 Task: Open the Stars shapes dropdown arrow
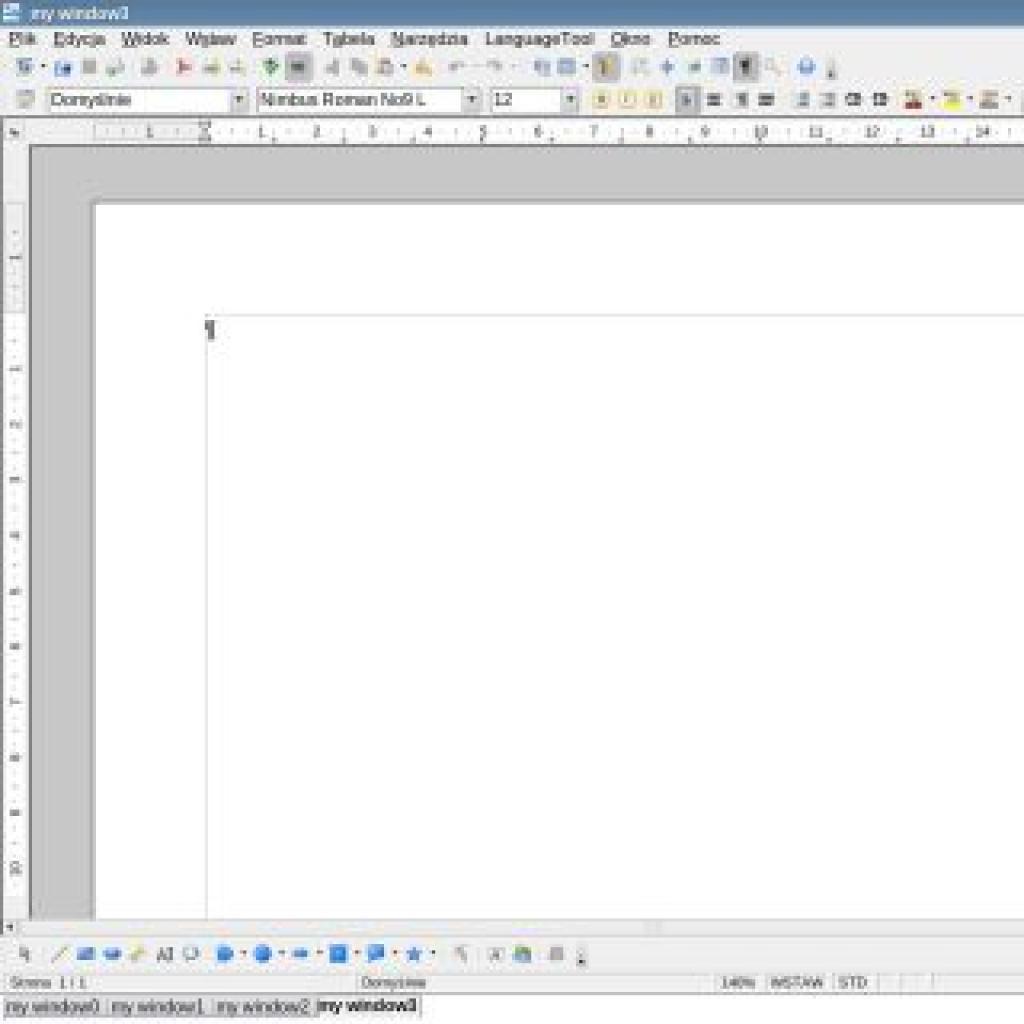pos(432,954)
